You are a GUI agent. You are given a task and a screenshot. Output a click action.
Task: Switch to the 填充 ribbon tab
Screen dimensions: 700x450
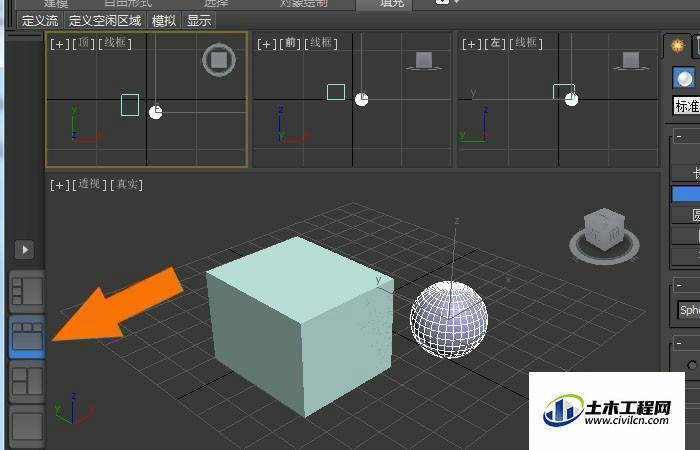coord(384,4)
